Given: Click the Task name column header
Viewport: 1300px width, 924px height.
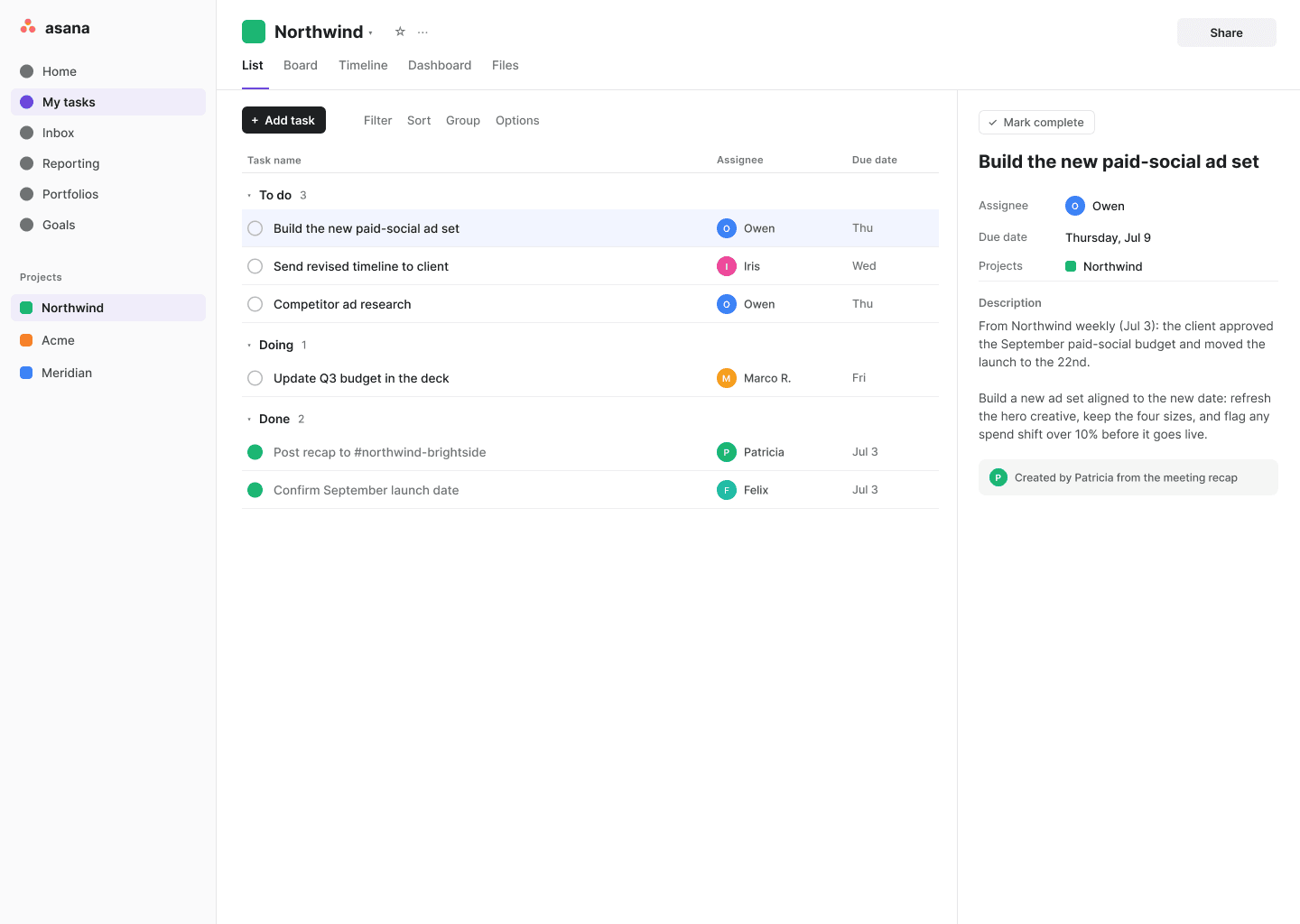Looking at the screenshot, I should tap(274, 160).
